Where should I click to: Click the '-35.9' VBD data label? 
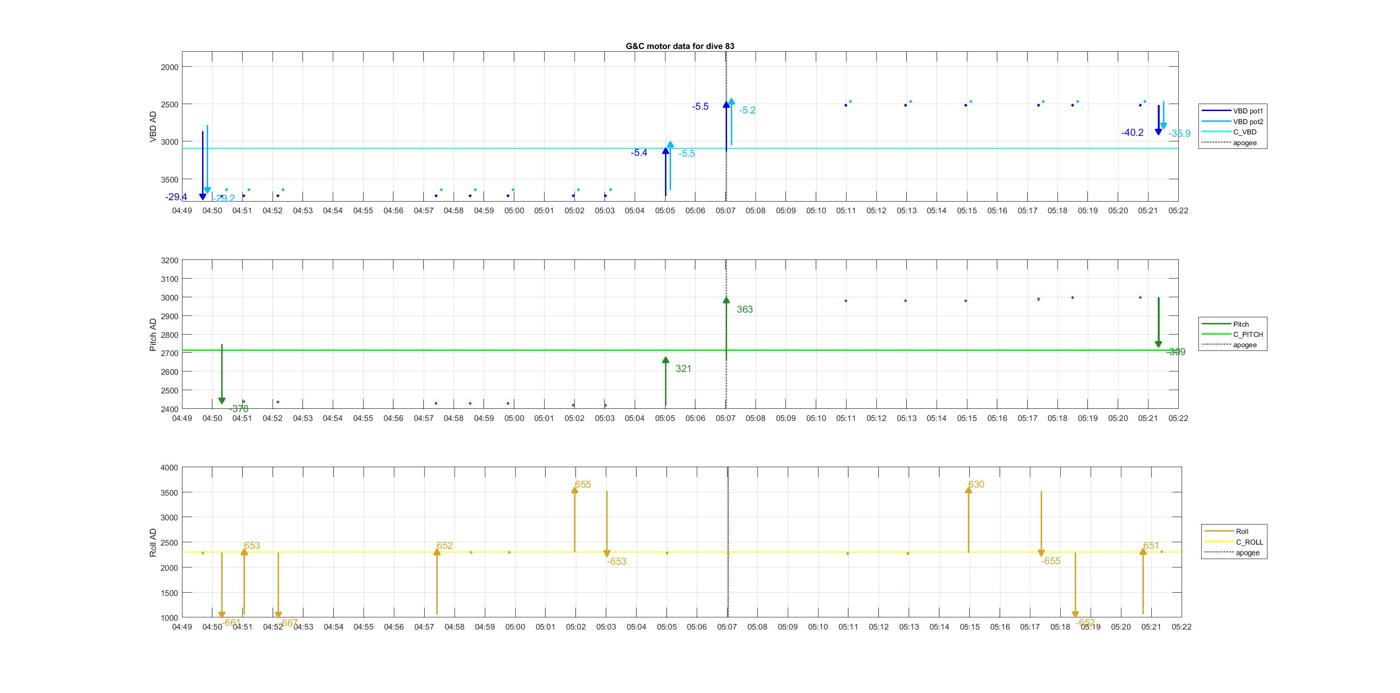point(1179,134)
